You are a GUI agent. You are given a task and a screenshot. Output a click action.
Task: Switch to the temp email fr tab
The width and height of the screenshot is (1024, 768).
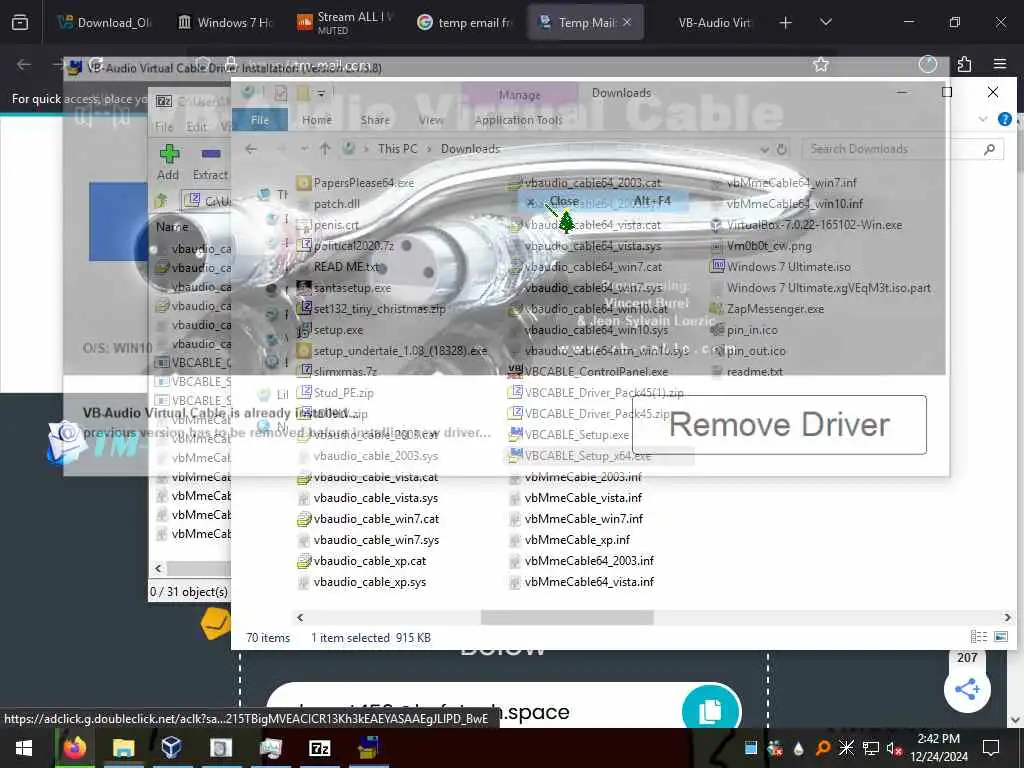tap(465, 23)
